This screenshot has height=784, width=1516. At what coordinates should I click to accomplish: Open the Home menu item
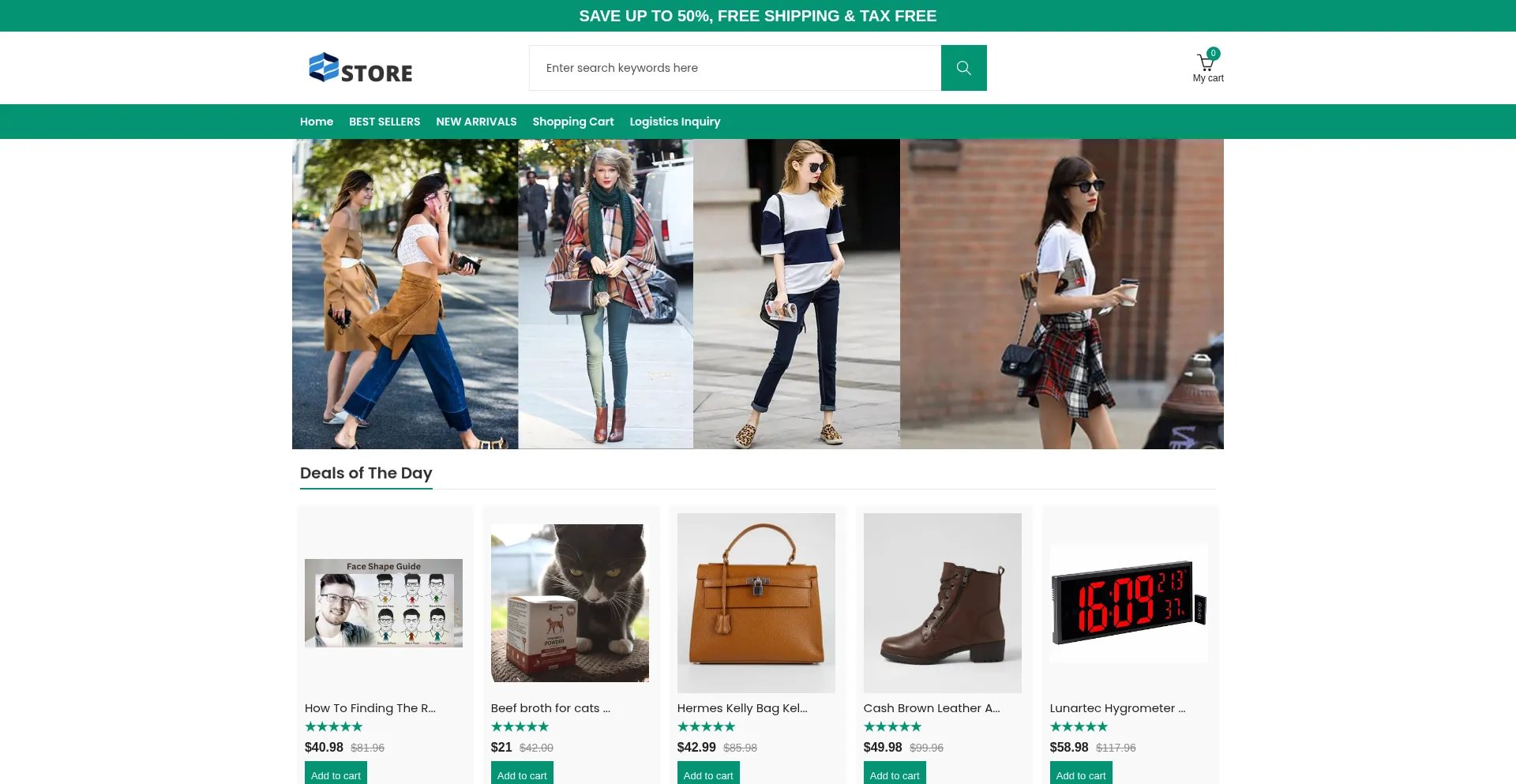pyautogui.click(x=316, y=122)
